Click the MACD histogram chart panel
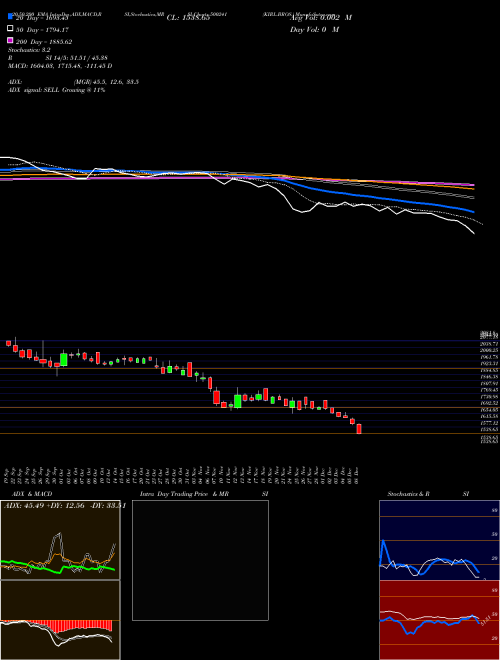This screenshot has width=500, height=660. 60,620
